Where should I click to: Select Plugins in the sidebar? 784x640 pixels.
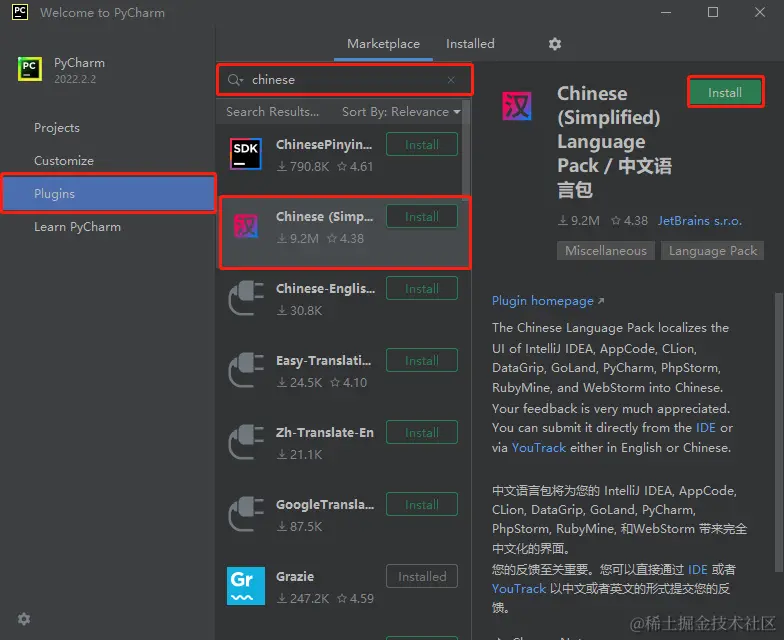108,194
